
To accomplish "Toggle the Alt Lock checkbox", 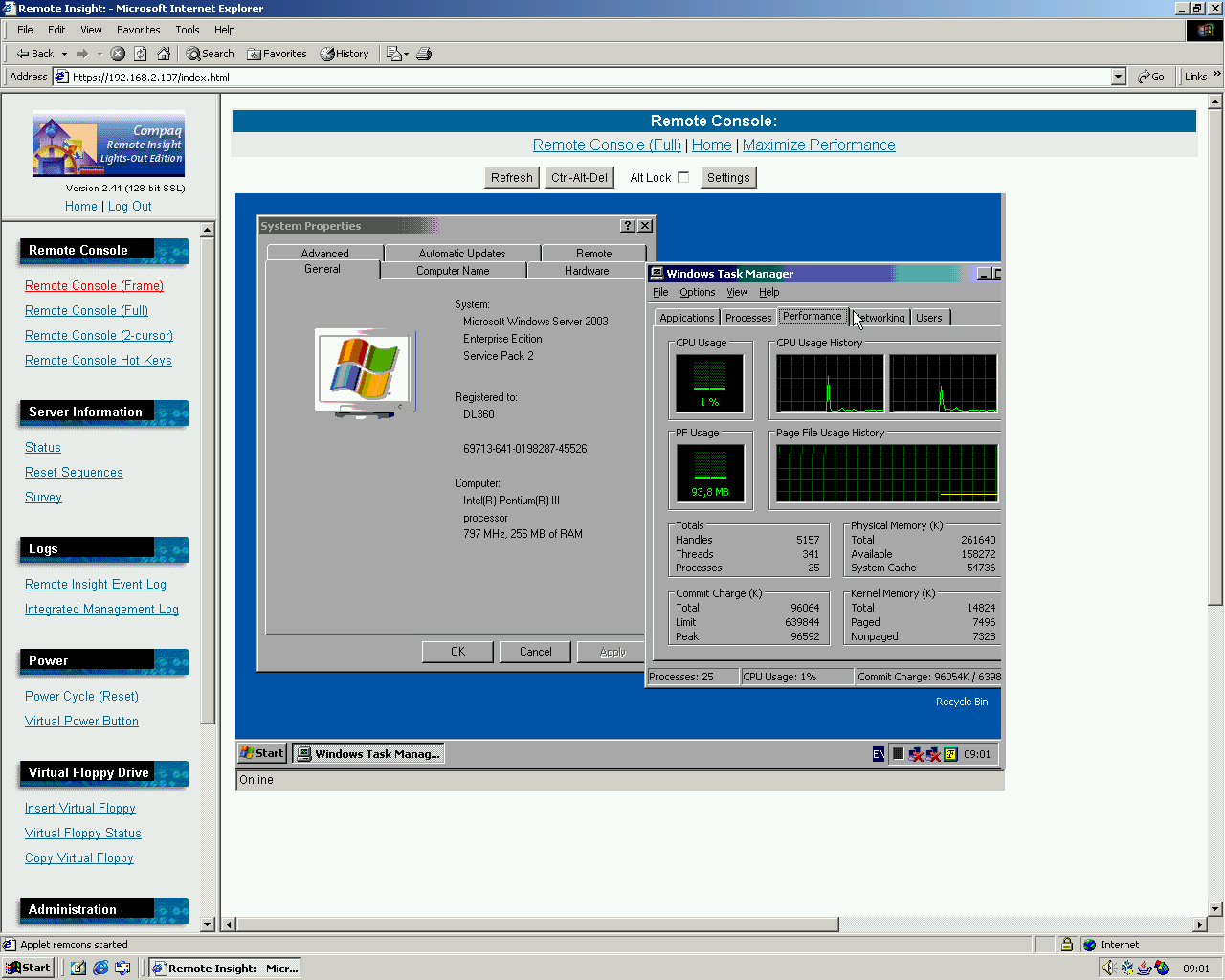I will (x=683, y=177).
